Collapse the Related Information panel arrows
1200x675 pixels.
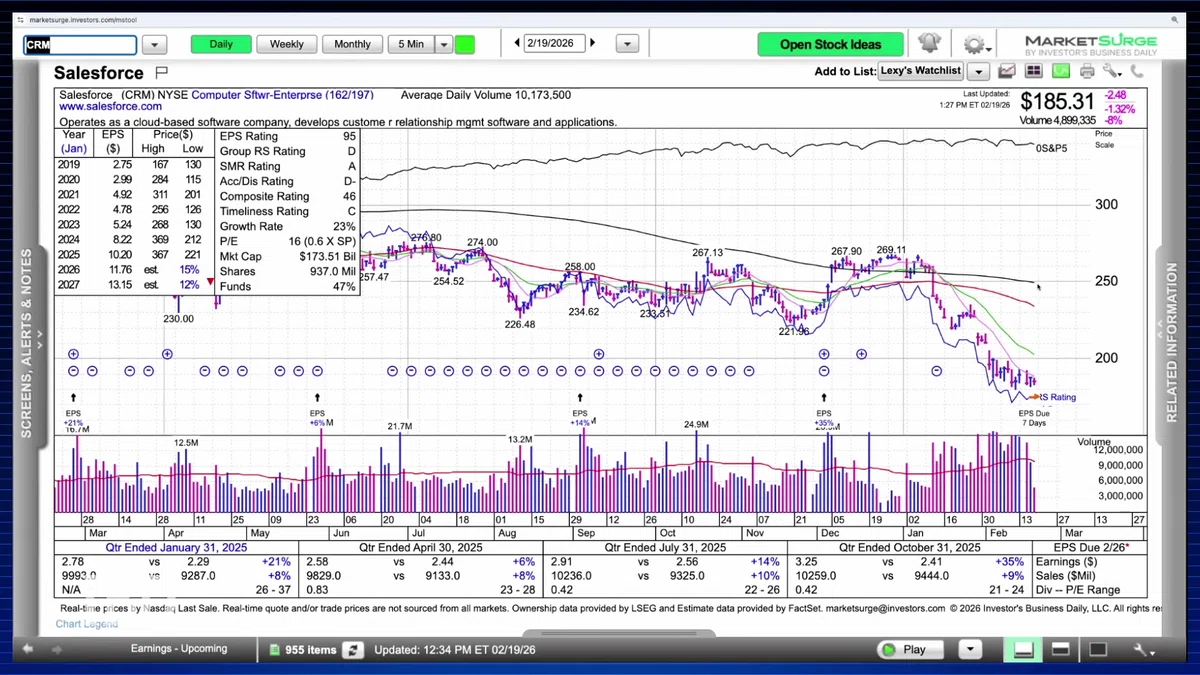(1159, 327)
